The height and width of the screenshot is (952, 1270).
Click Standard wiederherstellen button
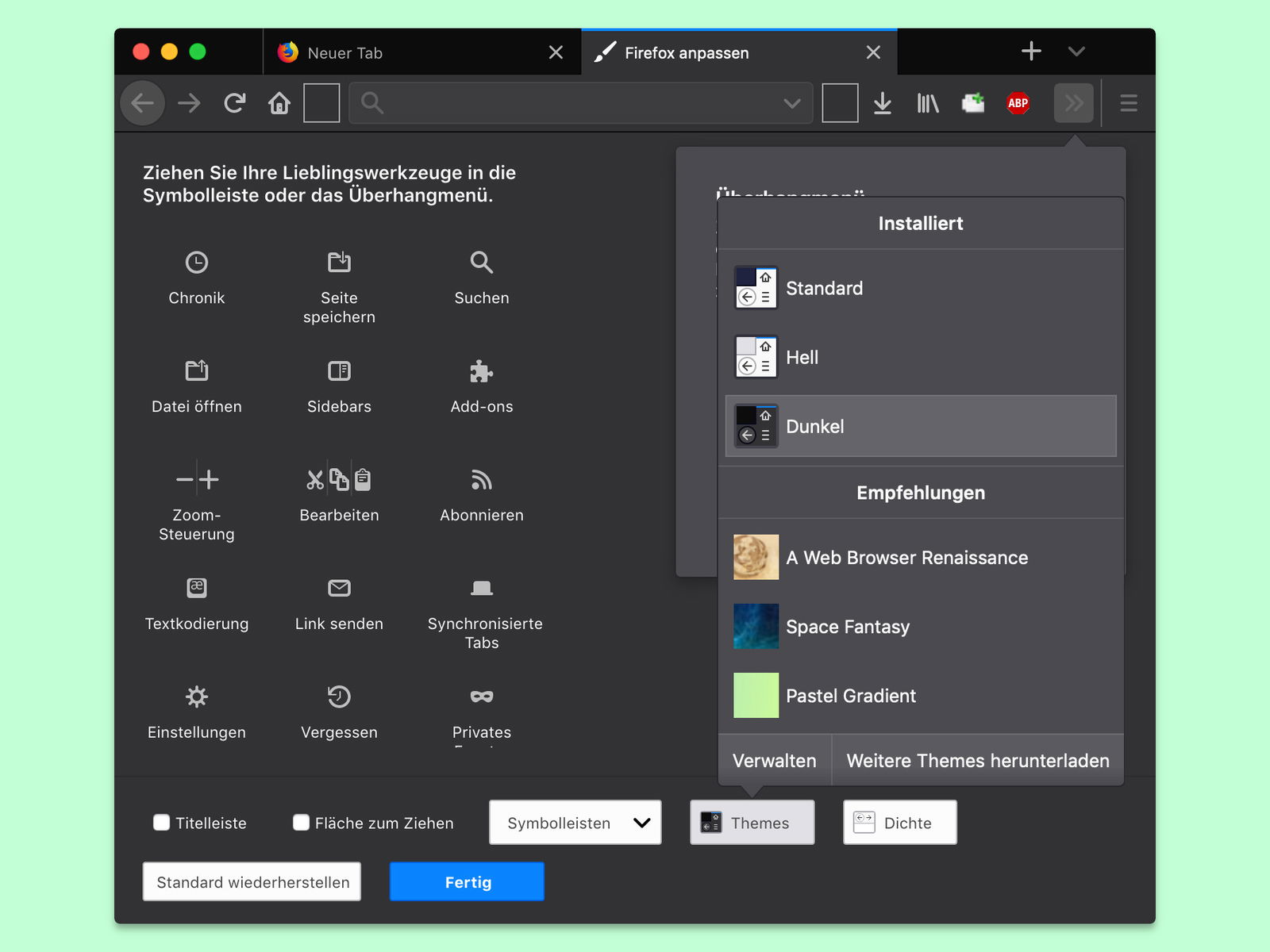coord(252,881)
